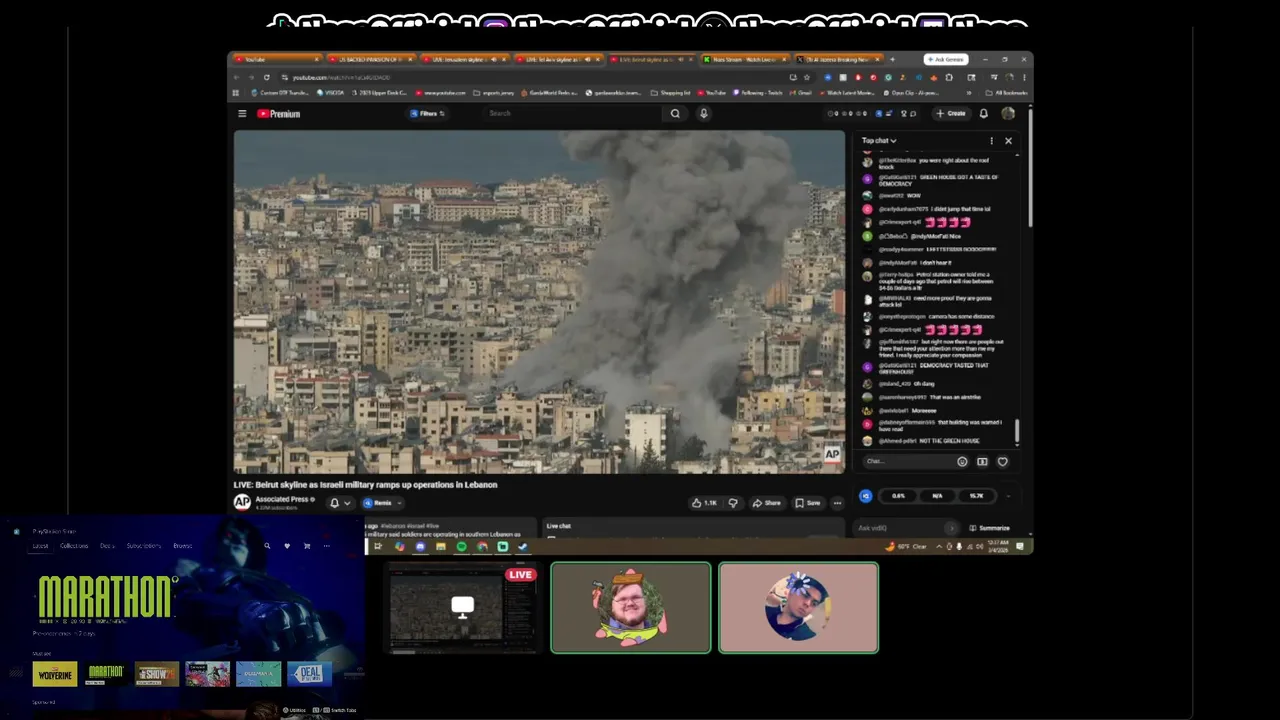The height and width of the screenshot is (720, 1280).
Task: Like the Beirut skyline video
Action: [704, 503]
